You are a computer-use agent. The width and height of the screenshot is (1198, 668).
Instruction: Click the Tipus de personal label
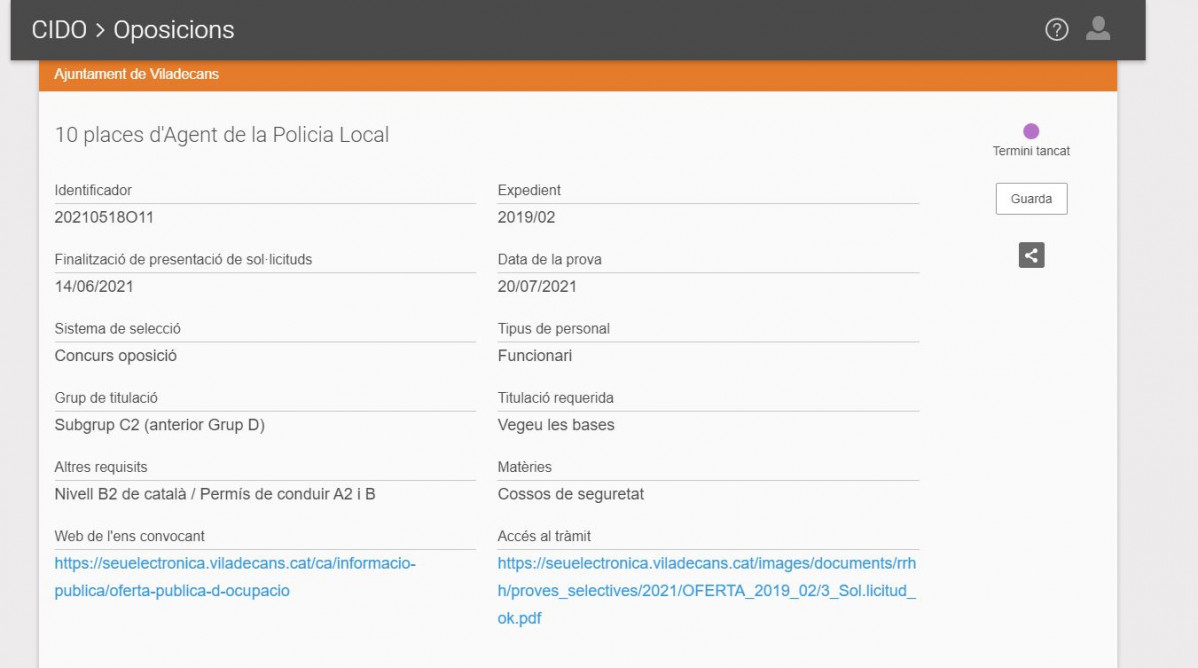pyautogui.click(x=553, y=329)
